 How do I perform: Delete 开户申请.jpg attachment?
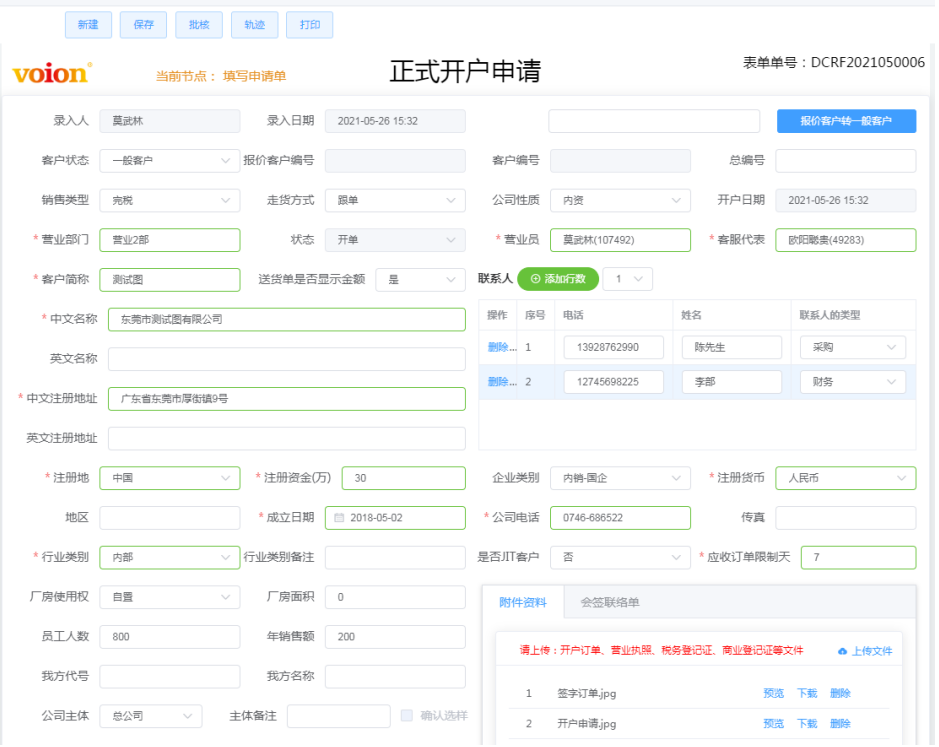[840, 724]
